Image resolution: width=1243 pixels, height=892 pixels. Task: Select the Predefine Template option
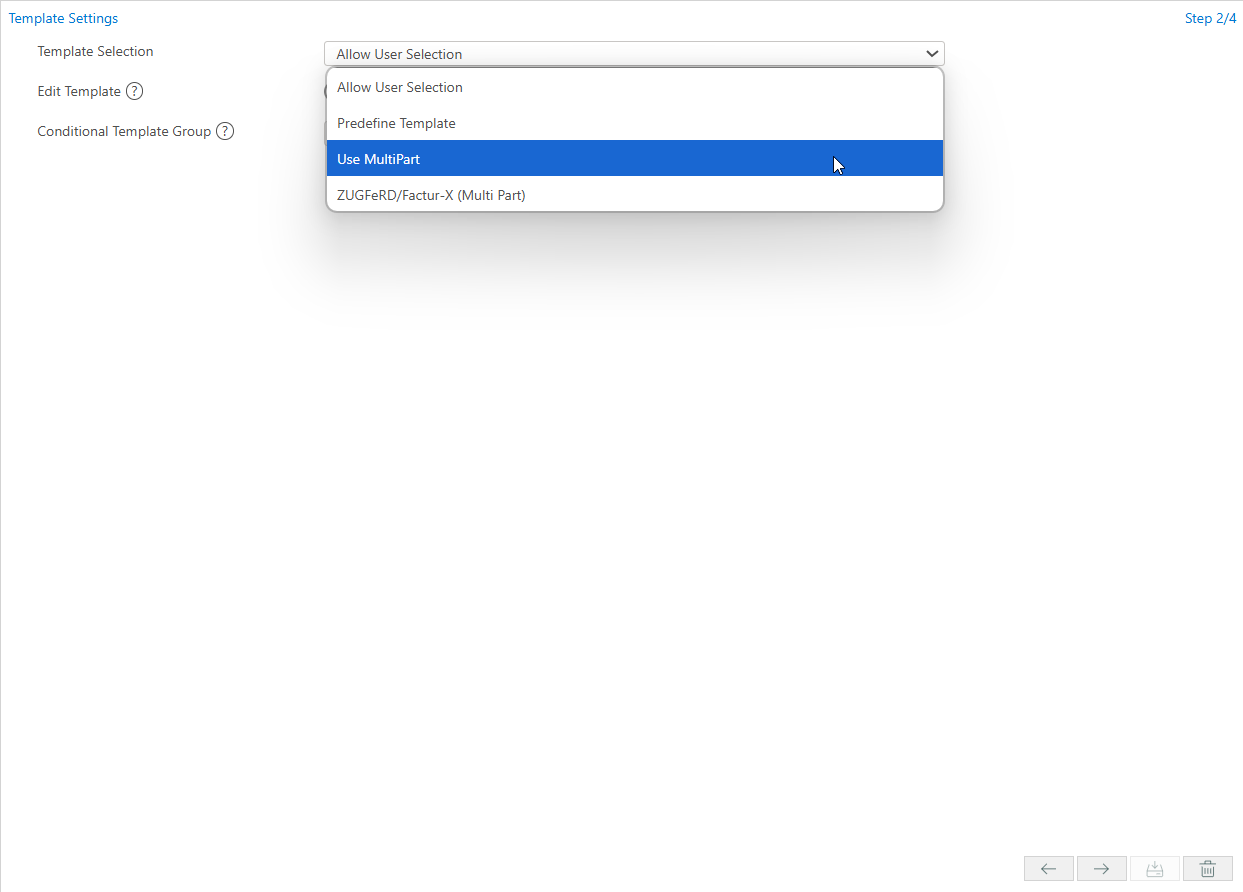pyautogui.click(x=396, y=123)
